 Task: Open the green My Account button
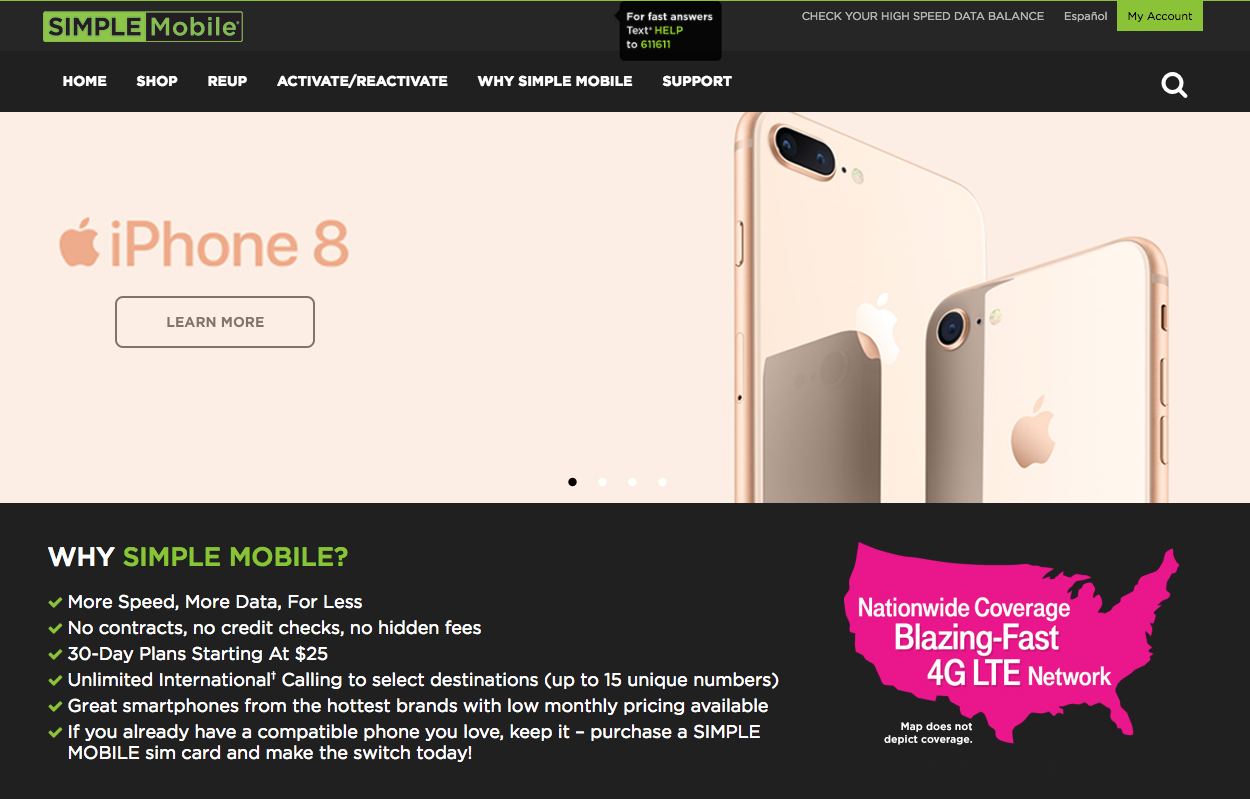tap(1160, 16)
